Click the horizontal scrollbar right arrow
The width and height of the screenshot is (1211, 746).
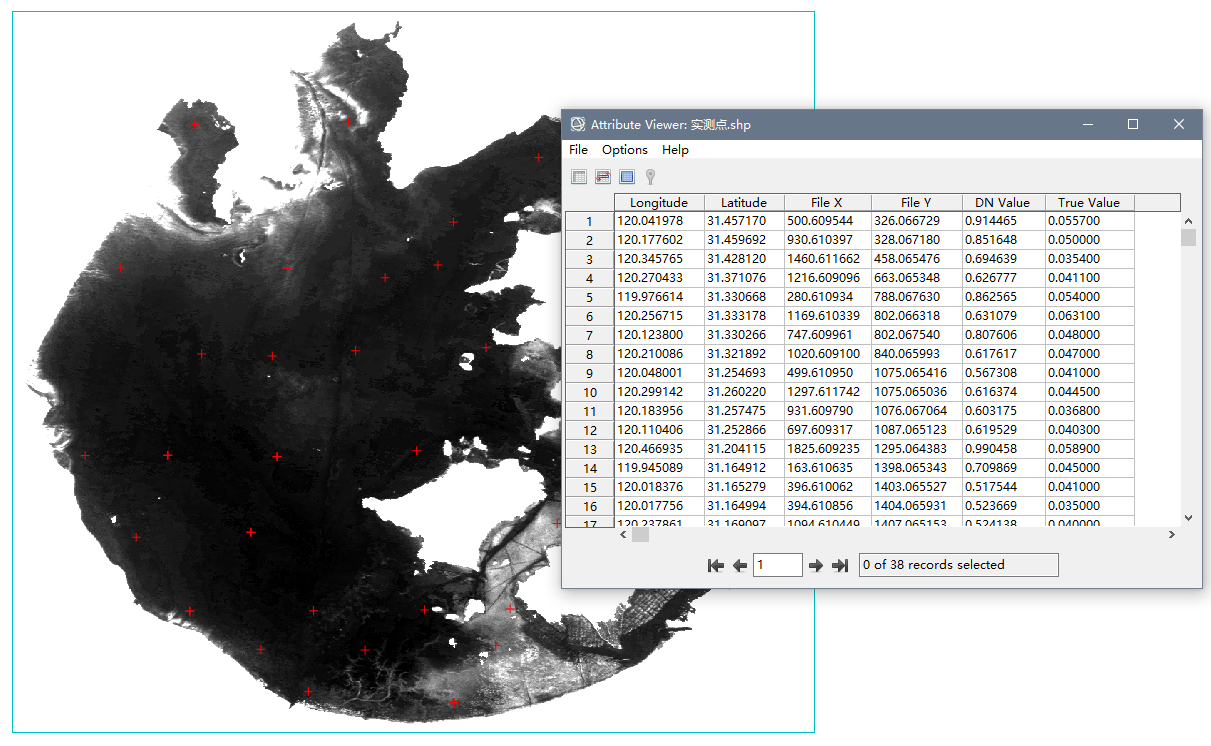point(1172,535)
